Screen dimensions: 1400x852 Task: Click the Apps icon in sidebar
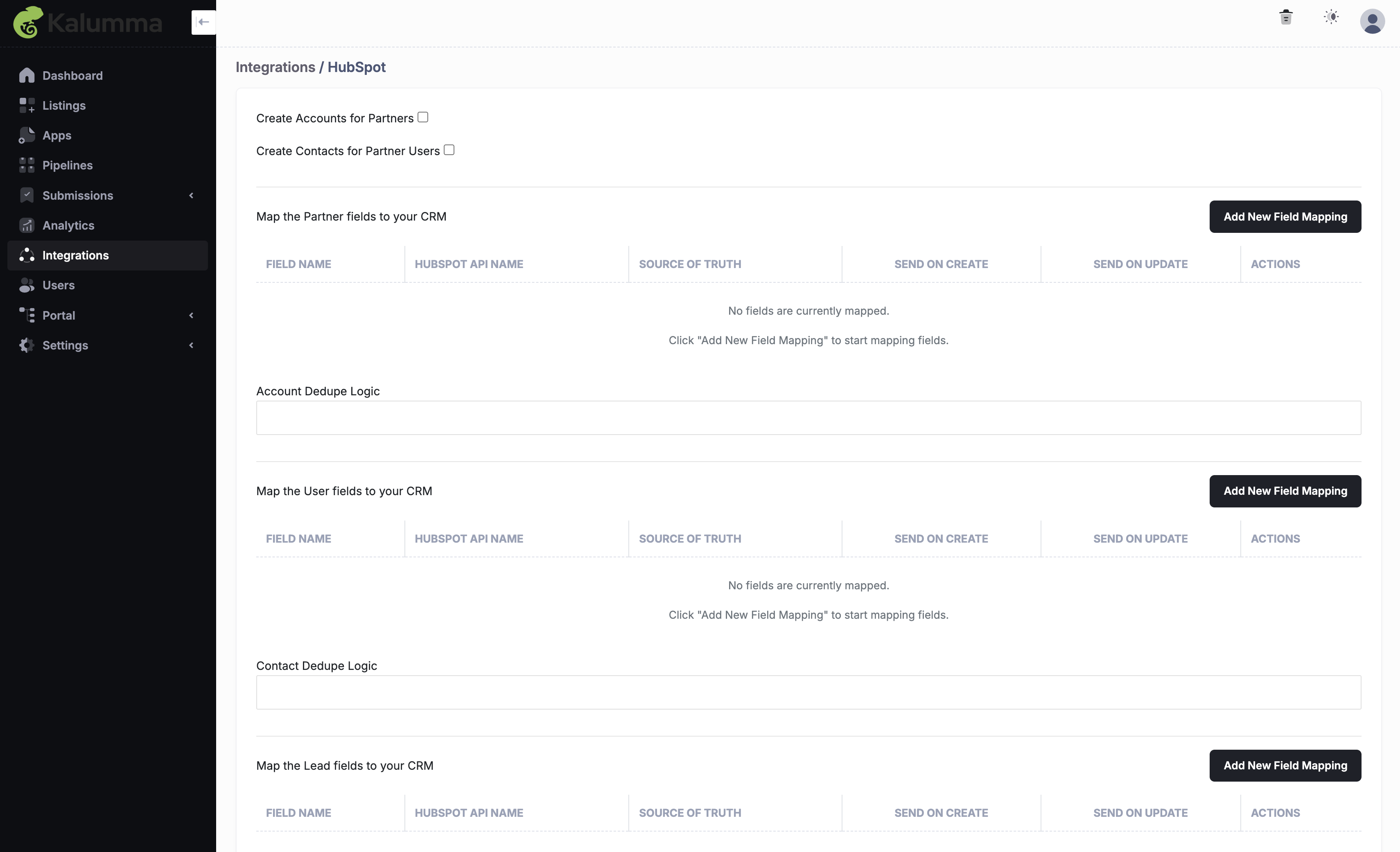coord(27,135)
